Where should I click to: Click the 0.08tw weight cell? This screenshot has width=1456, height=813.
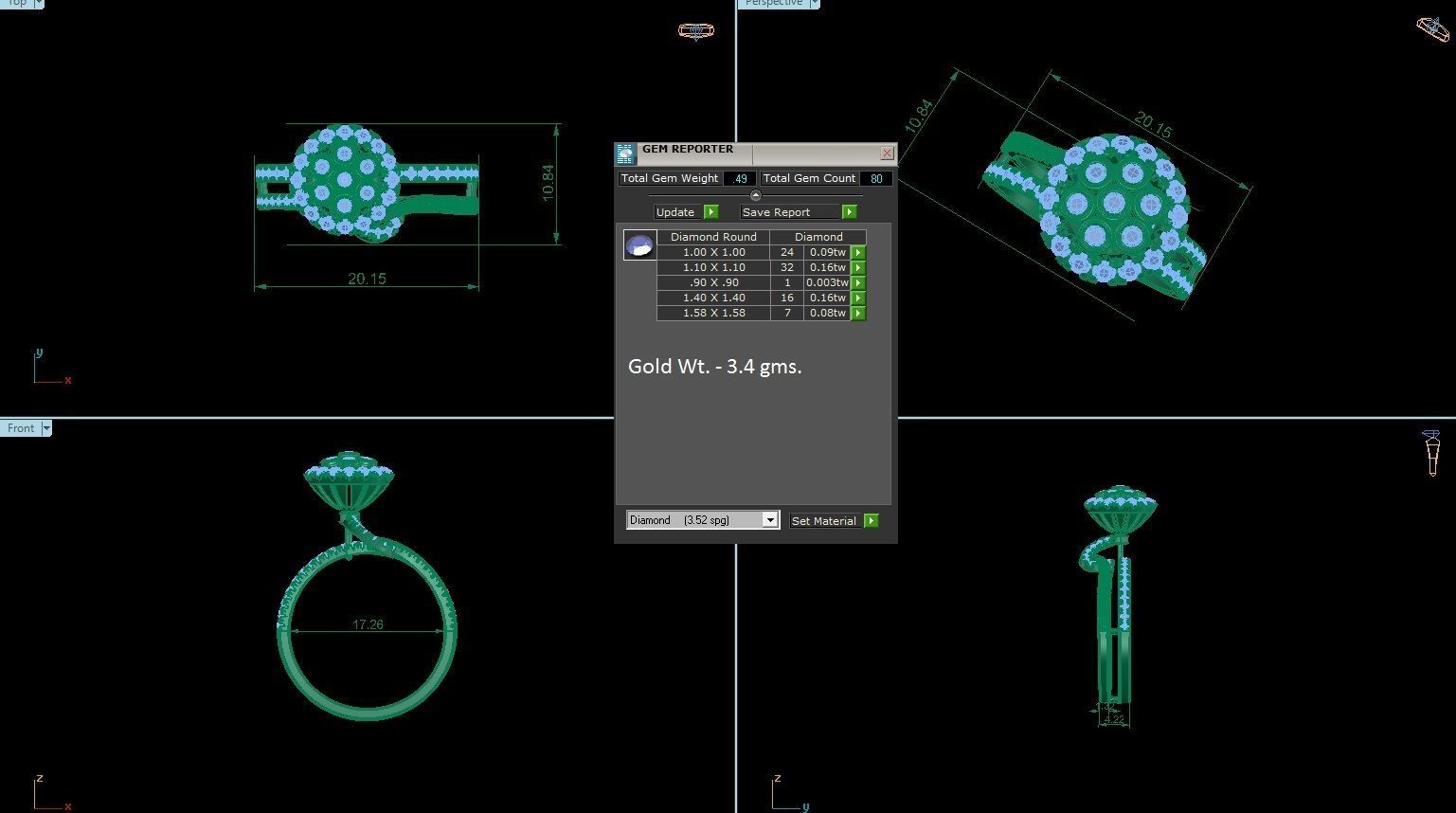[827, 314]
